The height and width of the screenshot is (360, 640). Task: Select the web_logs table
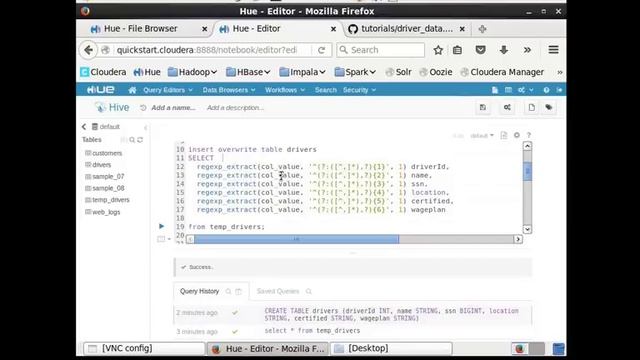pyautogui.click(x=106, y=212)
